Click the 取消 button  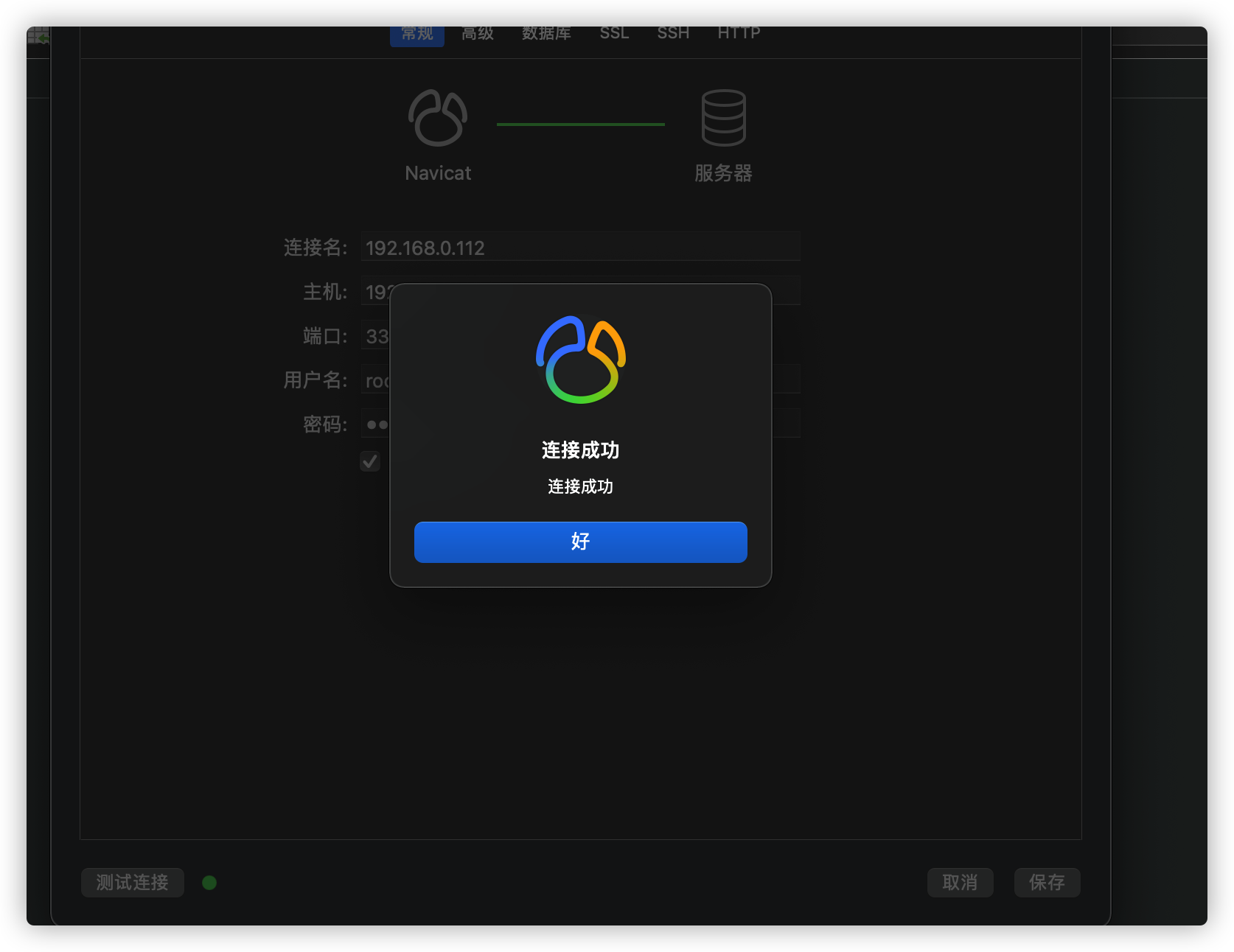click(x=960, y=882)
